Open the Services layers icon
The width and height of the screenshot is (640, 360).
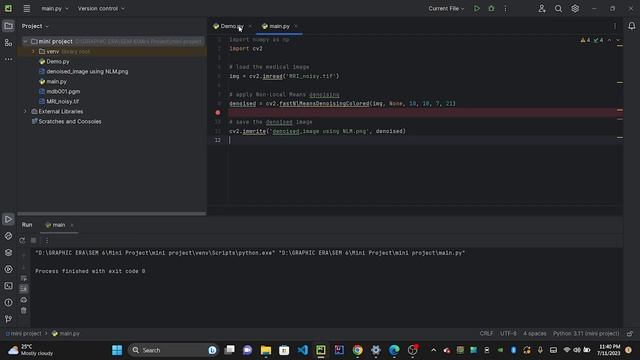point(8,253)
